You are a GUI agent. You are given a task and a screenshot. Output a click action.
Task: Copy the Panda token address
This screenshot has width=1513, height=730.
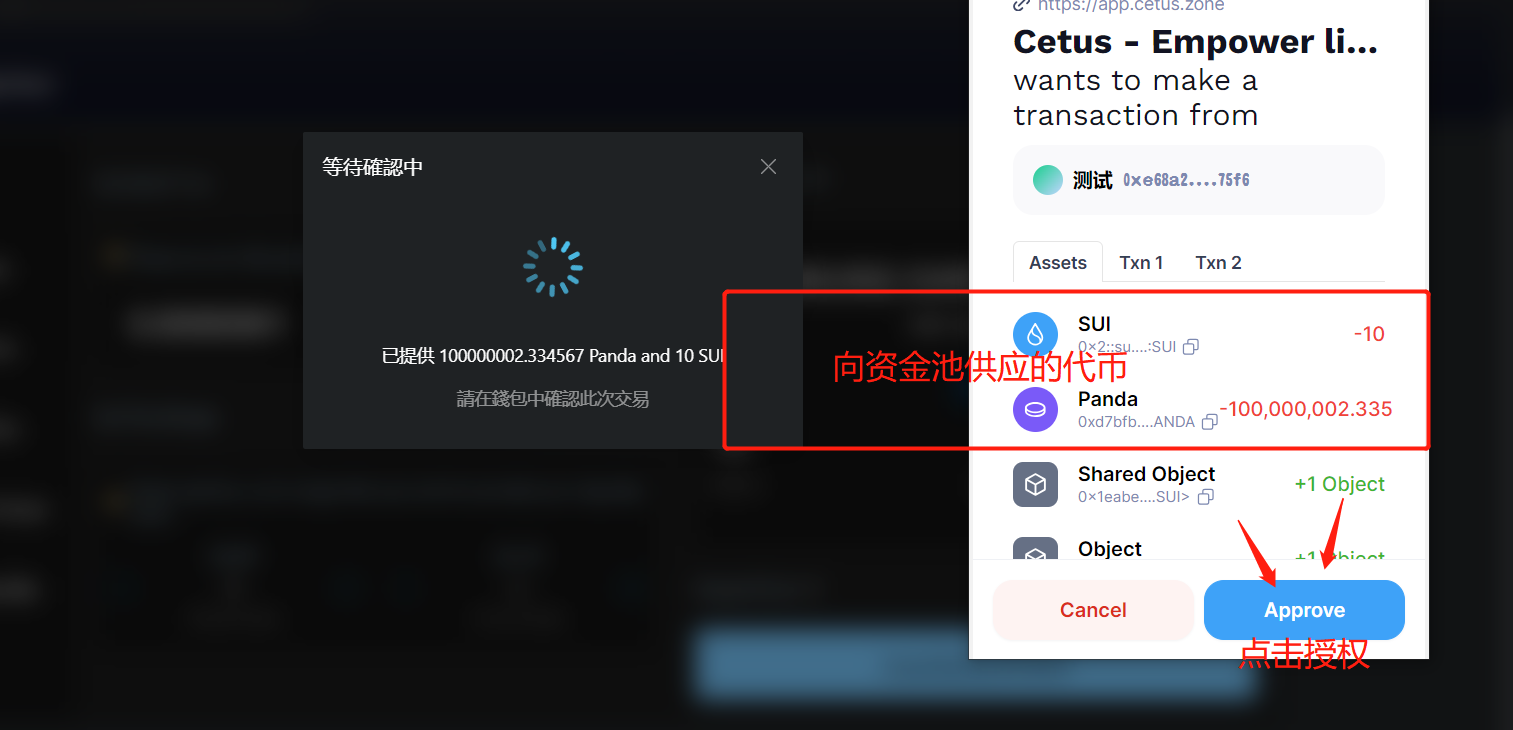(1209, 422)
